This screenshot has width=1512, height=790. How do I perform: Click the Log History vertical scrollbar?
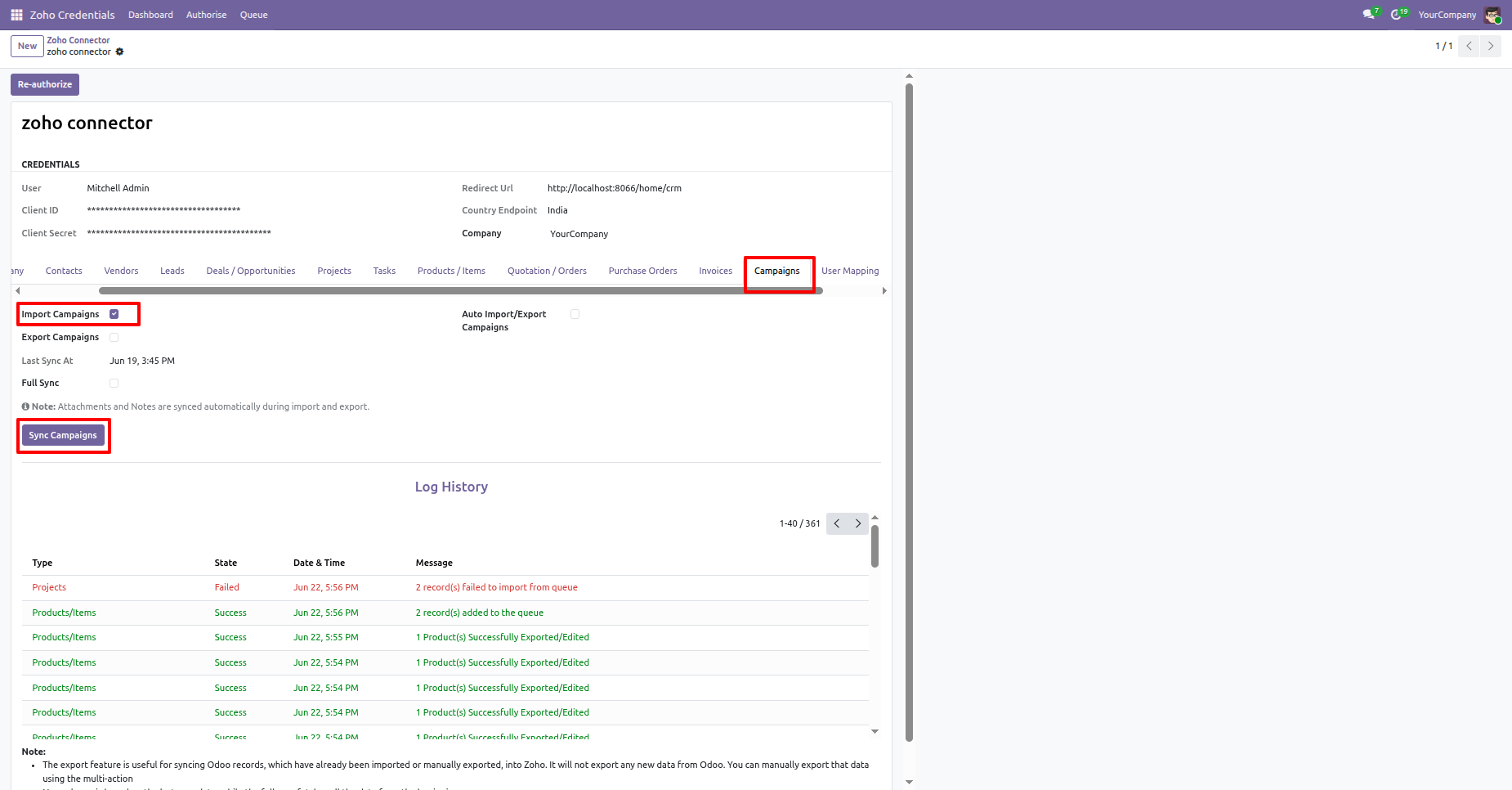point(875,545)
